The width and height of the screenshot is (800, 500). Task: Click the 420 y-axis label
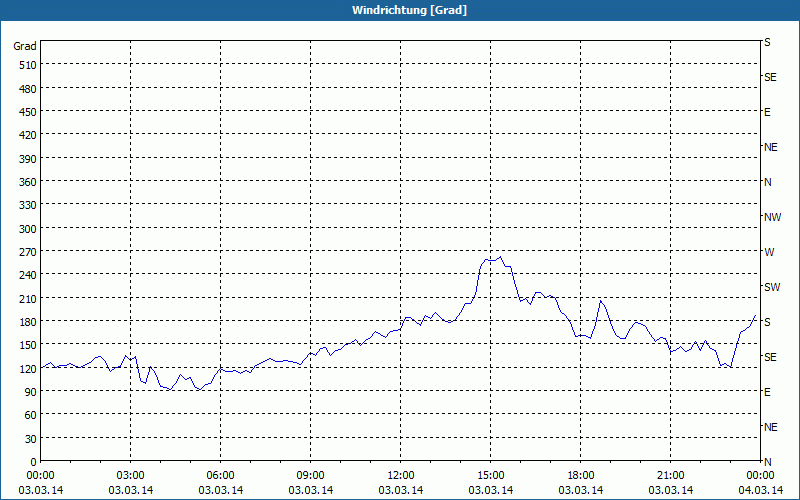point(28,135)
